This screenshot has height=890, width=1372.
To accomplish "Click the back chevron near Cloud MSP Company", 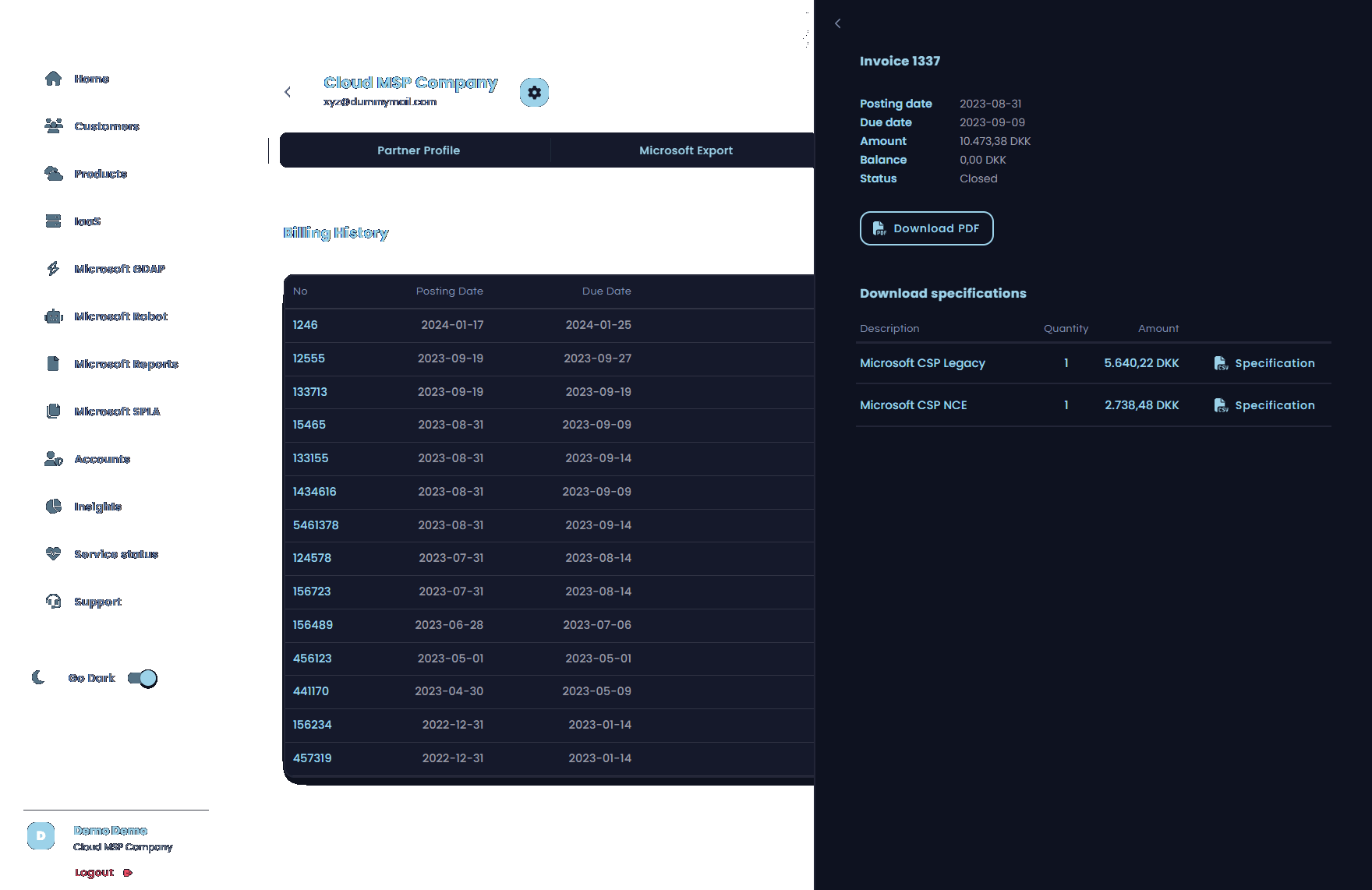I will 288,91.
